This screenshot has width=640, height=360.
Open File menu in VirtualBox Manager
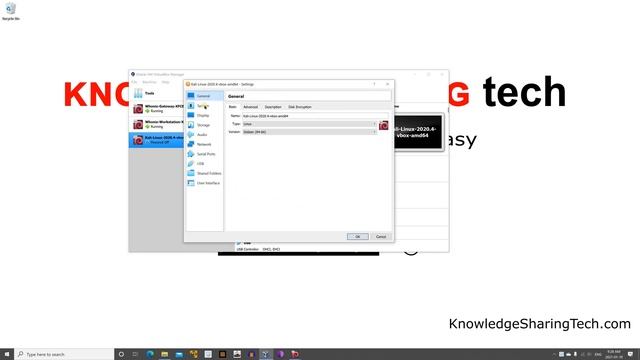(x=134, y=82)
